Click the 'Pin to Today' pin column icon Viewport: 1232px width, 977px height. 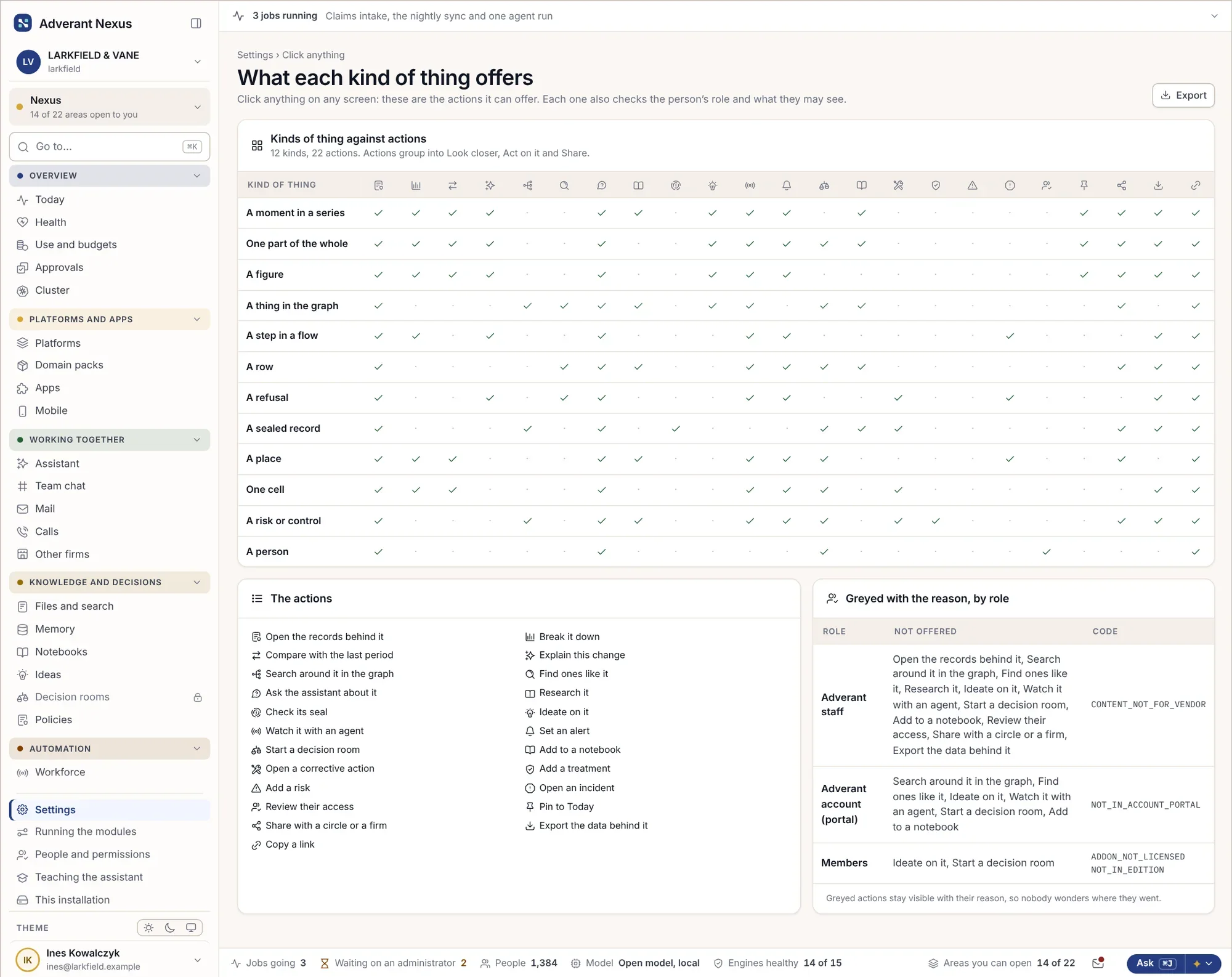[1084, 185]
